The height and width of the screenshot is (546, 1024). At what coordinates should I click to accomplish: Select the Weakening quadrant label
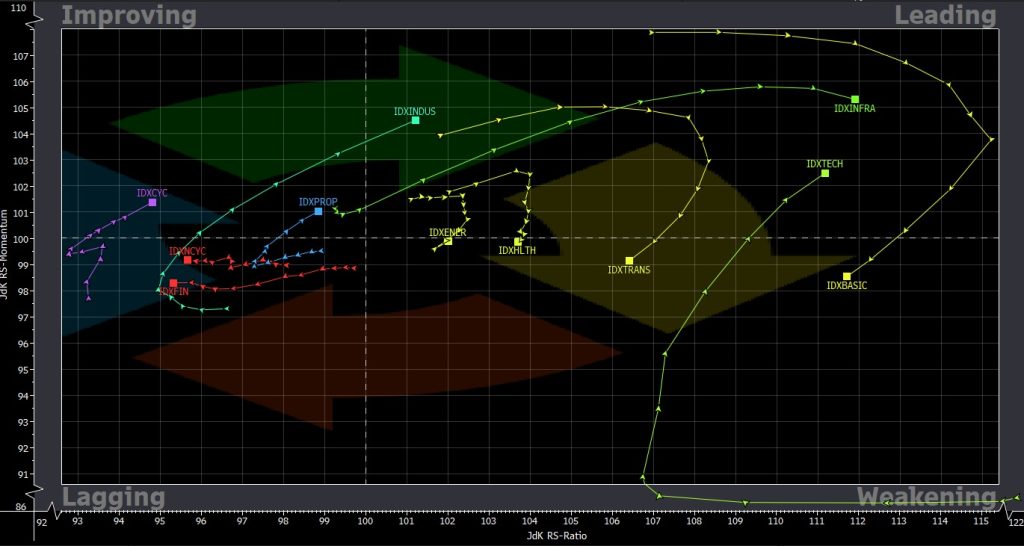pyautogui.click(x=925, y=497)
